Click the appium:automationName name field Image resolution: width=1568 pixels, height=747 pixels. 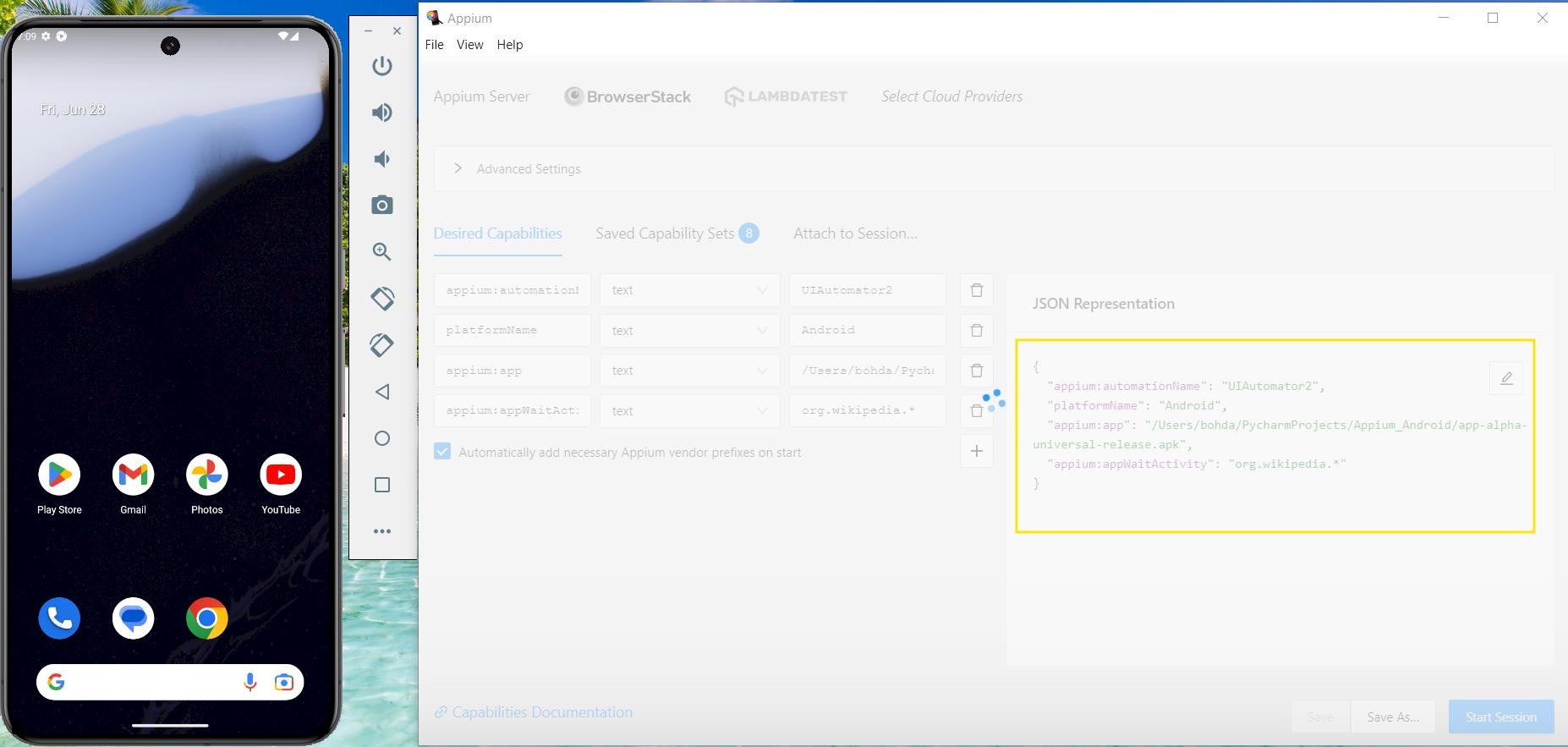[513, 290]
